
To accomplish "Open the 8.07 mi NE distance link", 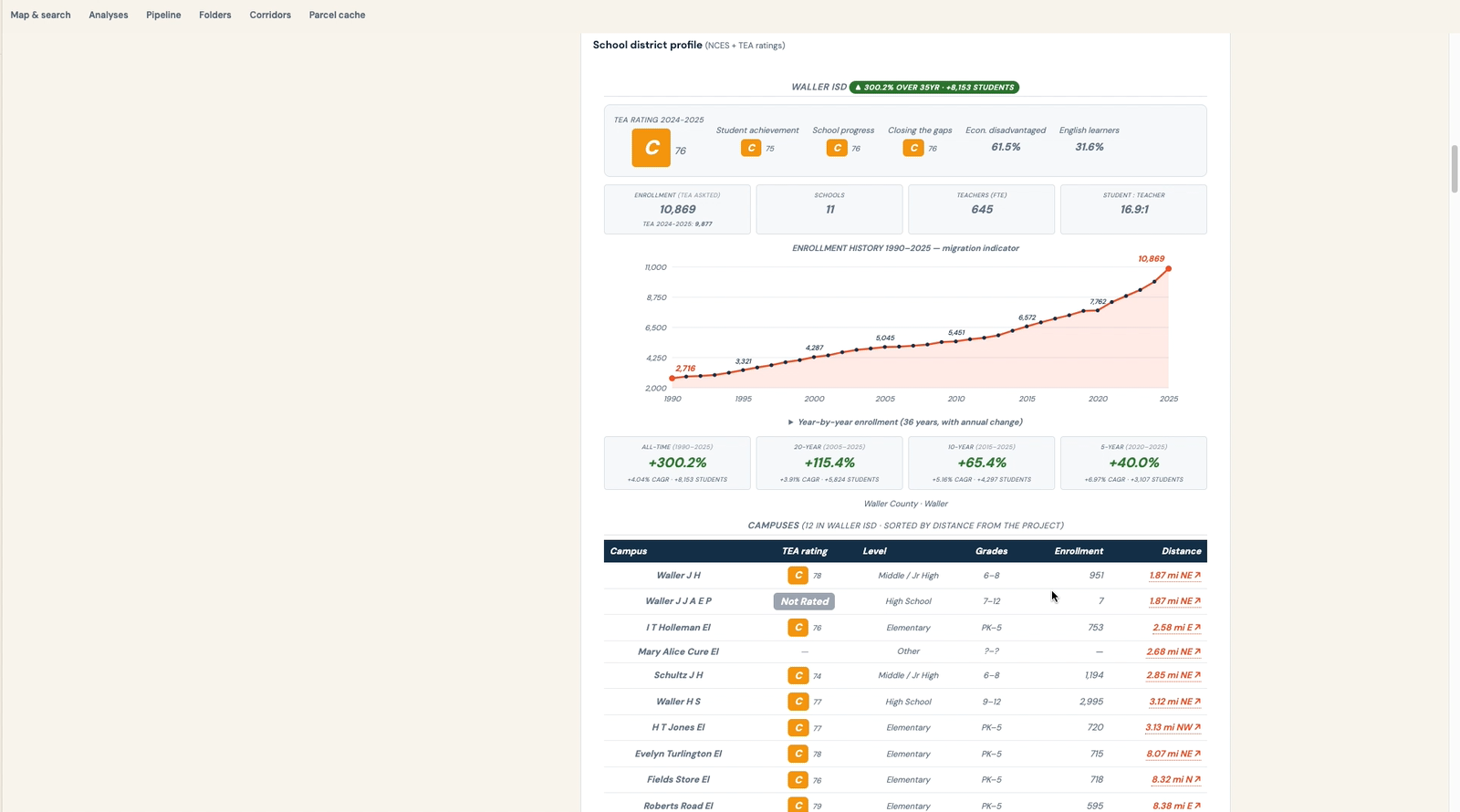I will [1173, 754].
